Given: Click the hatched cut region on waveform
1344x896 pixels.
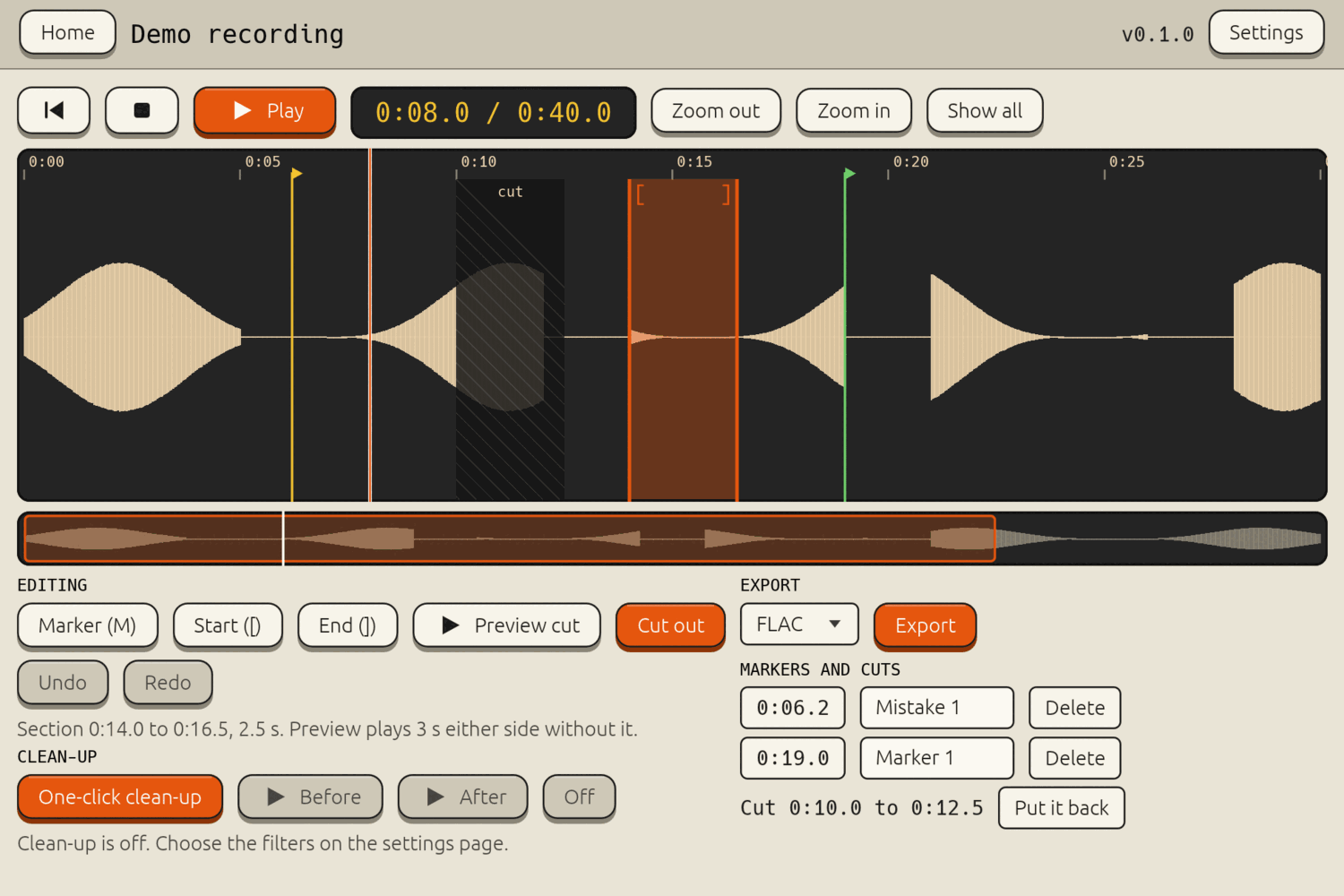Looking at the screenshot, I should click(510, 339).
